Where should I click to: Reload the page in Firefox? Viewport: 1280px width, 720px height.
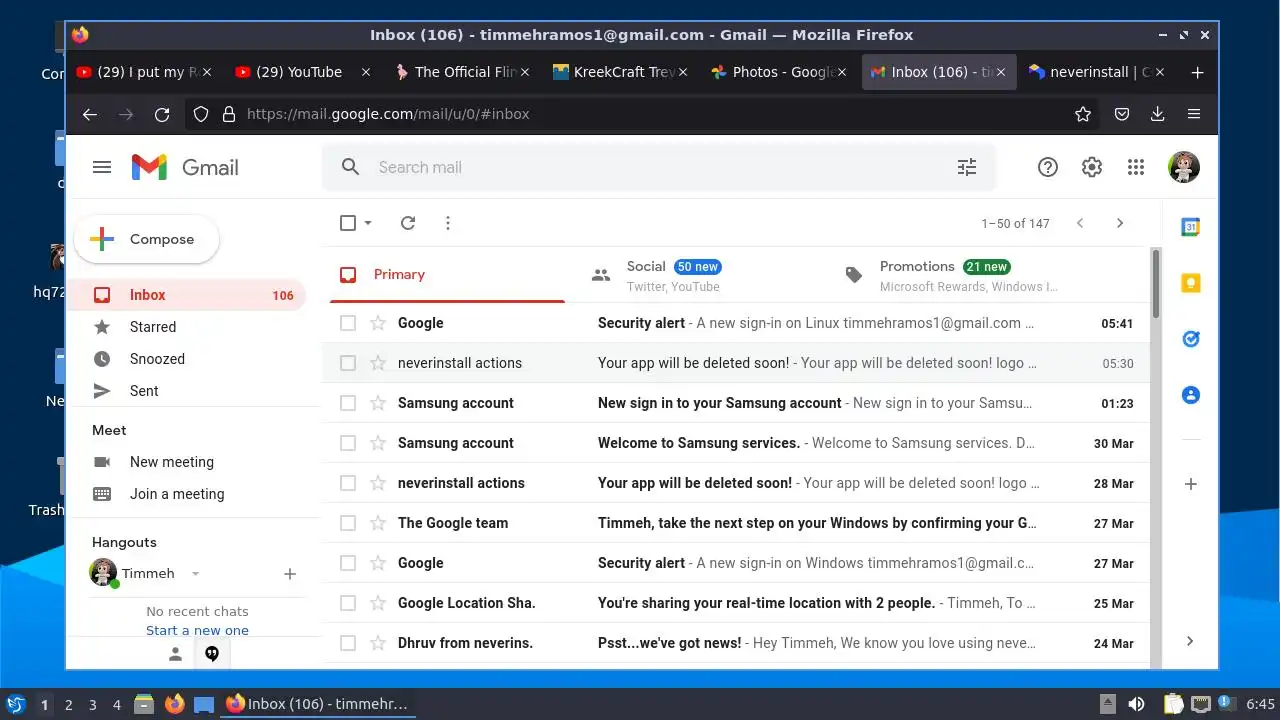[x=162, y=114]
